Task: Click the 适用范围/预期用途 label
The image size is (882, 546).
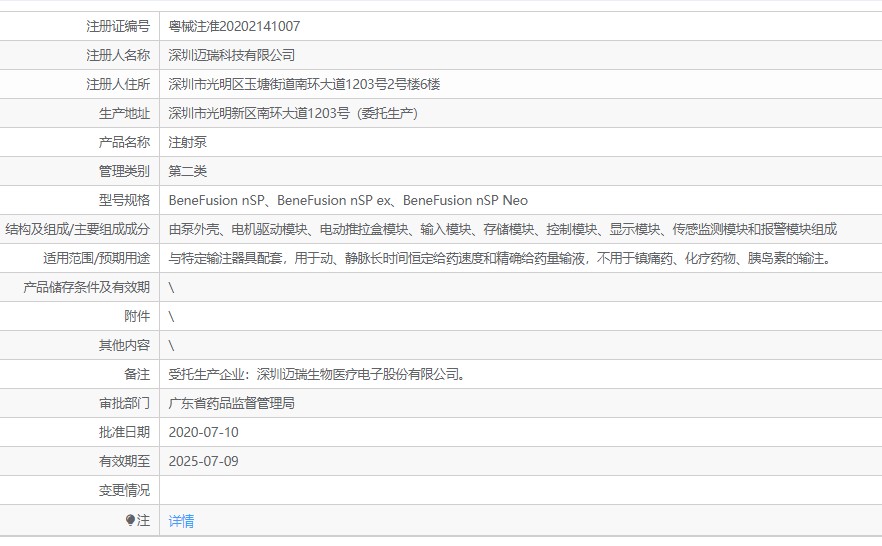Action: [x=97, y=259]
